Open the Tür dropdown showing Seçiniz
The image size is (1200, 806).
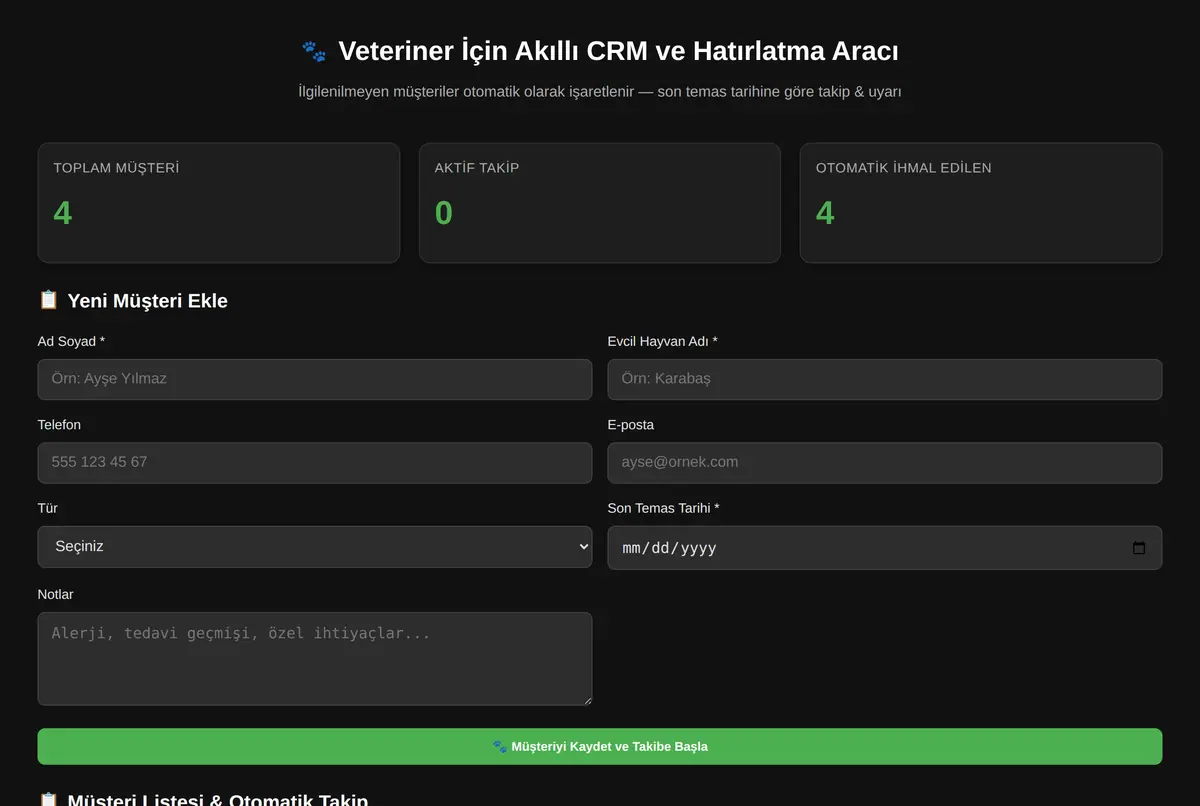coord(315,547)
